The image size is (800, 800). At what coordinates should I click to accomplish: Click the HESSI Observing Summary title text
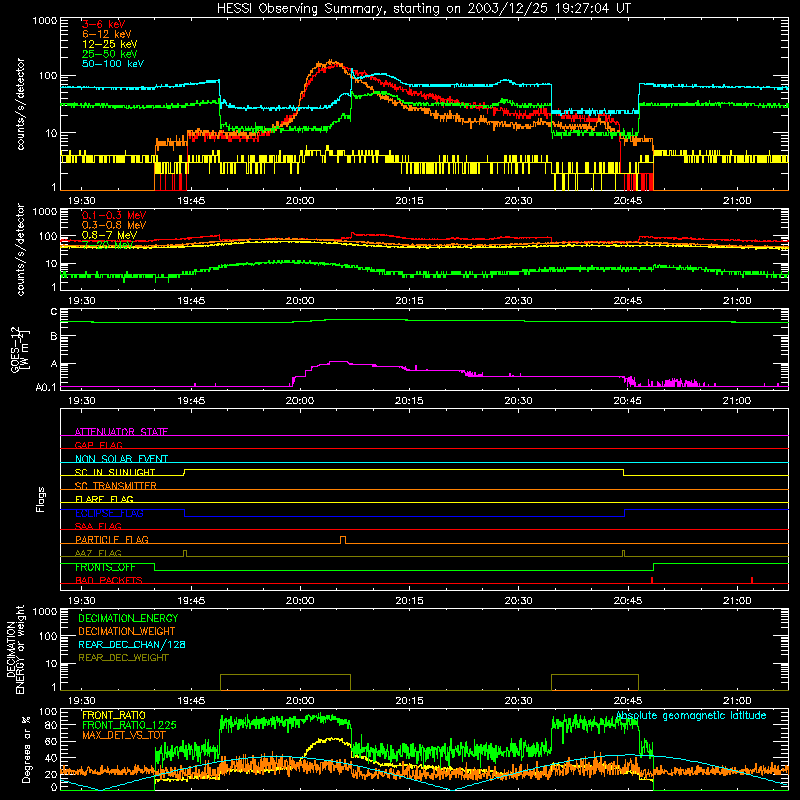(x=423, y=8)
